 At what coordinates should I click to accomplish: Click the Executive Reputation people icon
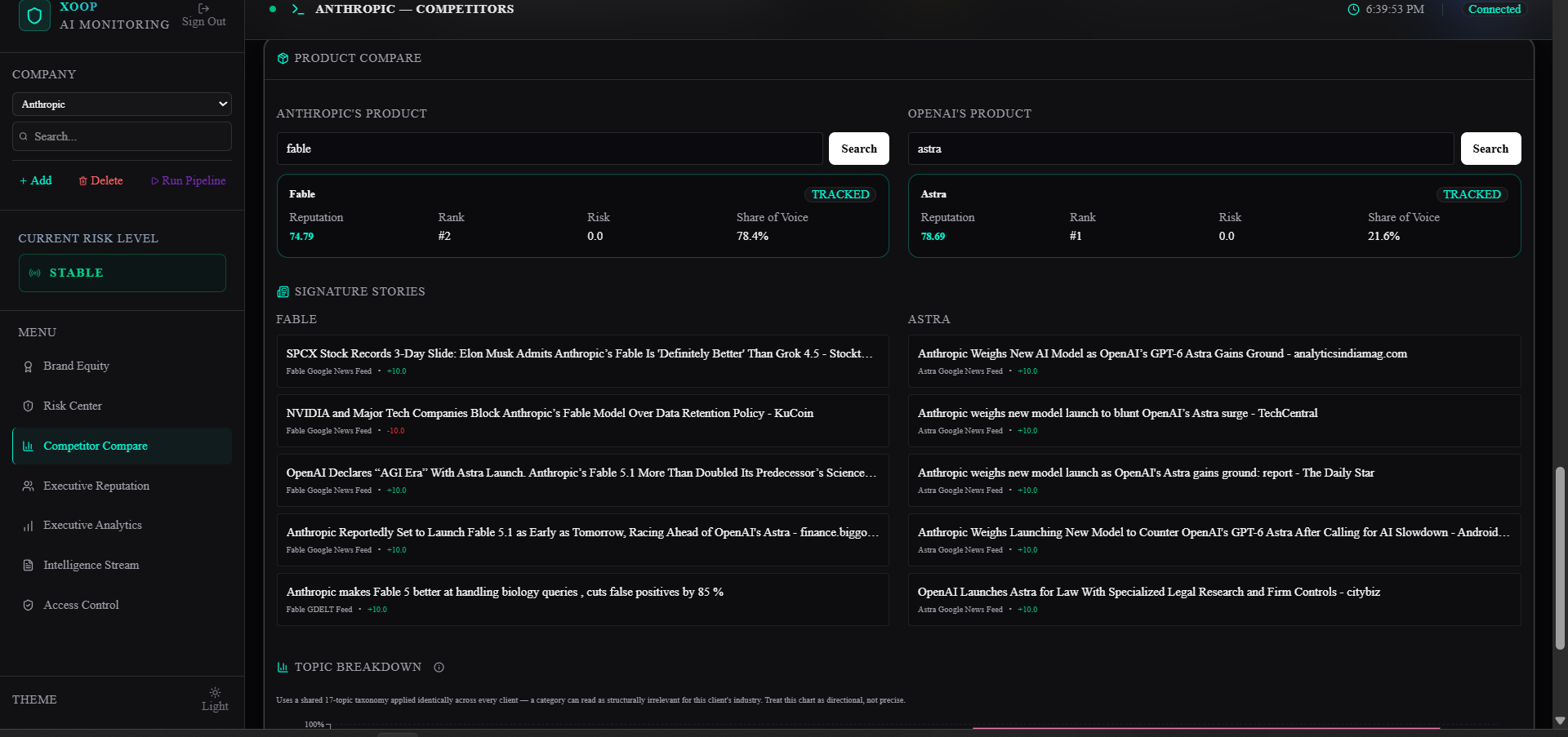pyautogui.click(x=28, y=486)
